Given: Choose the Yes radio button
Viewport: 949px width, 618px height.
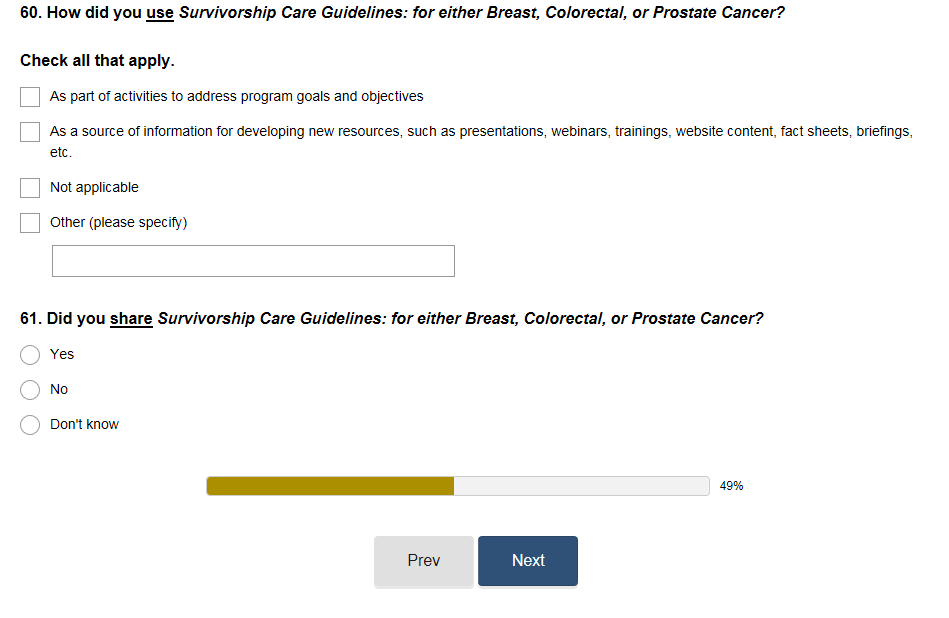Looking at the screenshot, I should pos(30,355).
